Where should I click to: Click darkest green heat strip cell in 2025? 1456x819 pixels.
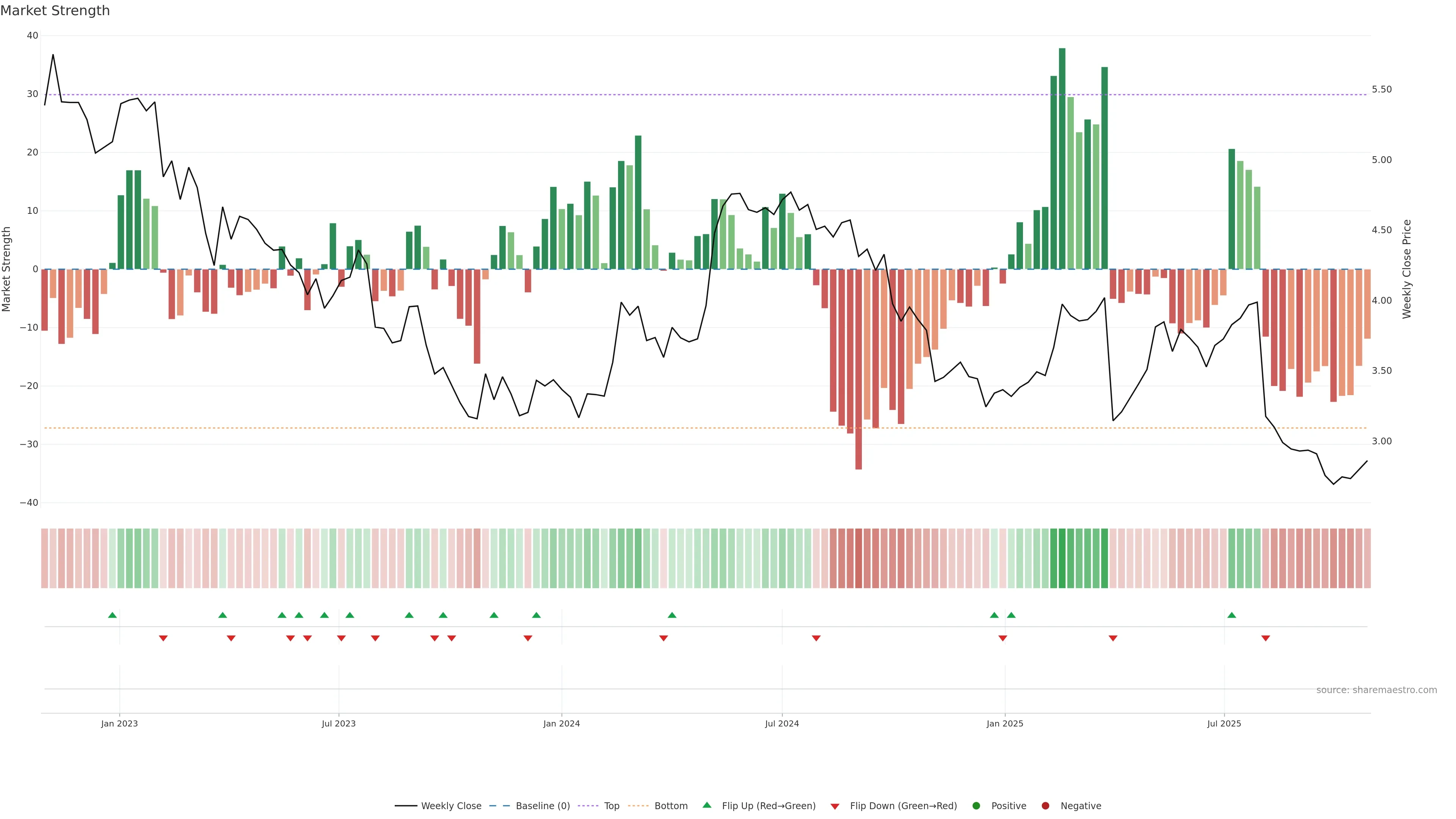coord(1062,558)
